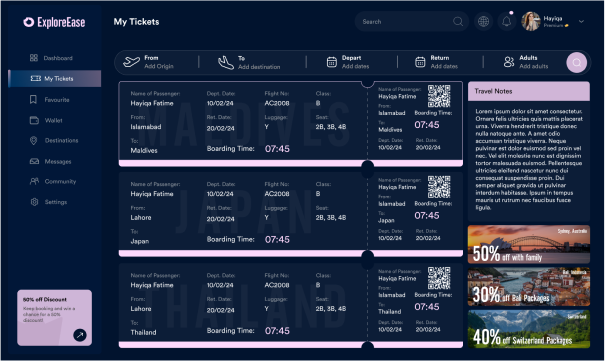Click the Premium badge under Hayiqa
Viewport: 605px width, 361px height.
[x=556, y=25]
